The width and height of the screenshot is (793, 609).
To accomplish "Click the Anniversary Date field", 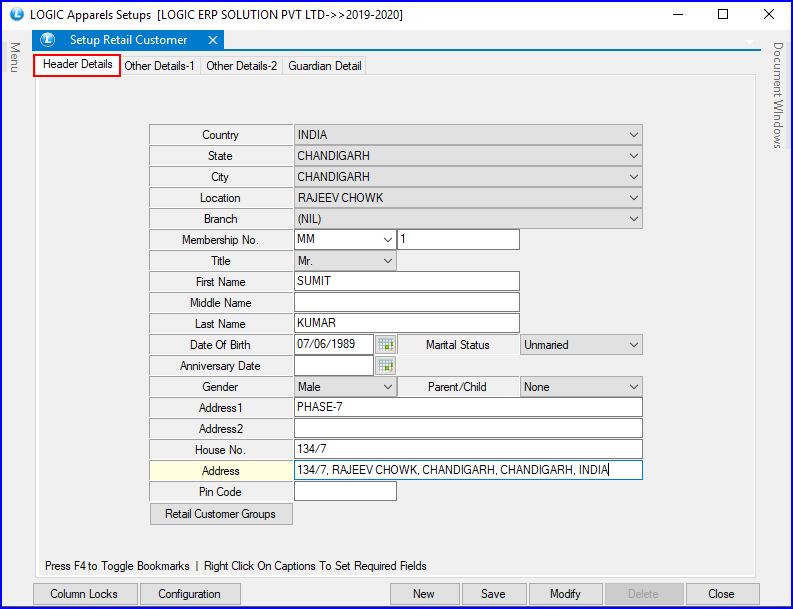I will coord(334,366).
